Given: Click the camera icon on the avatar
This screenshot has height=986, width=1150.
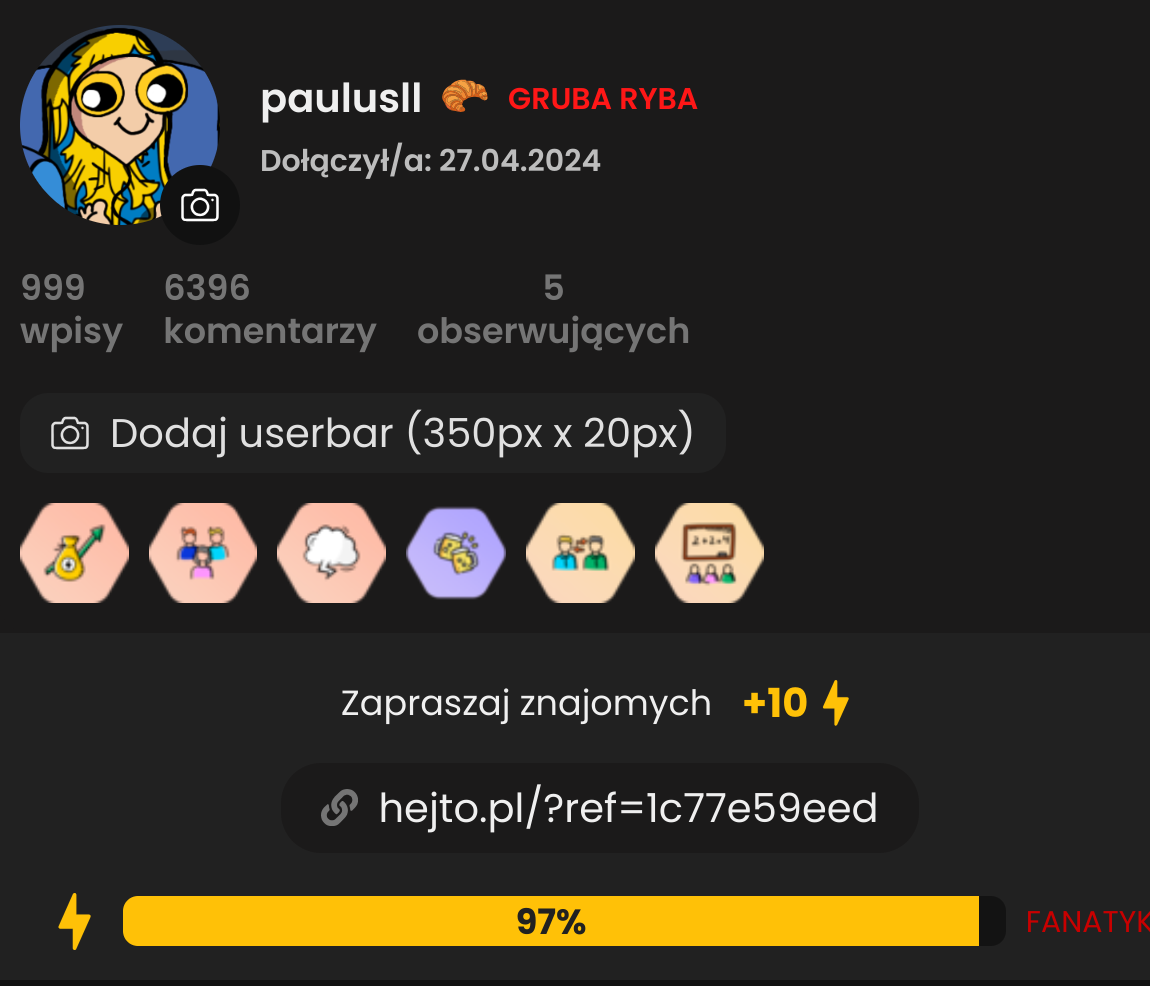Looking at the screenshot, I should coord(200,205).
